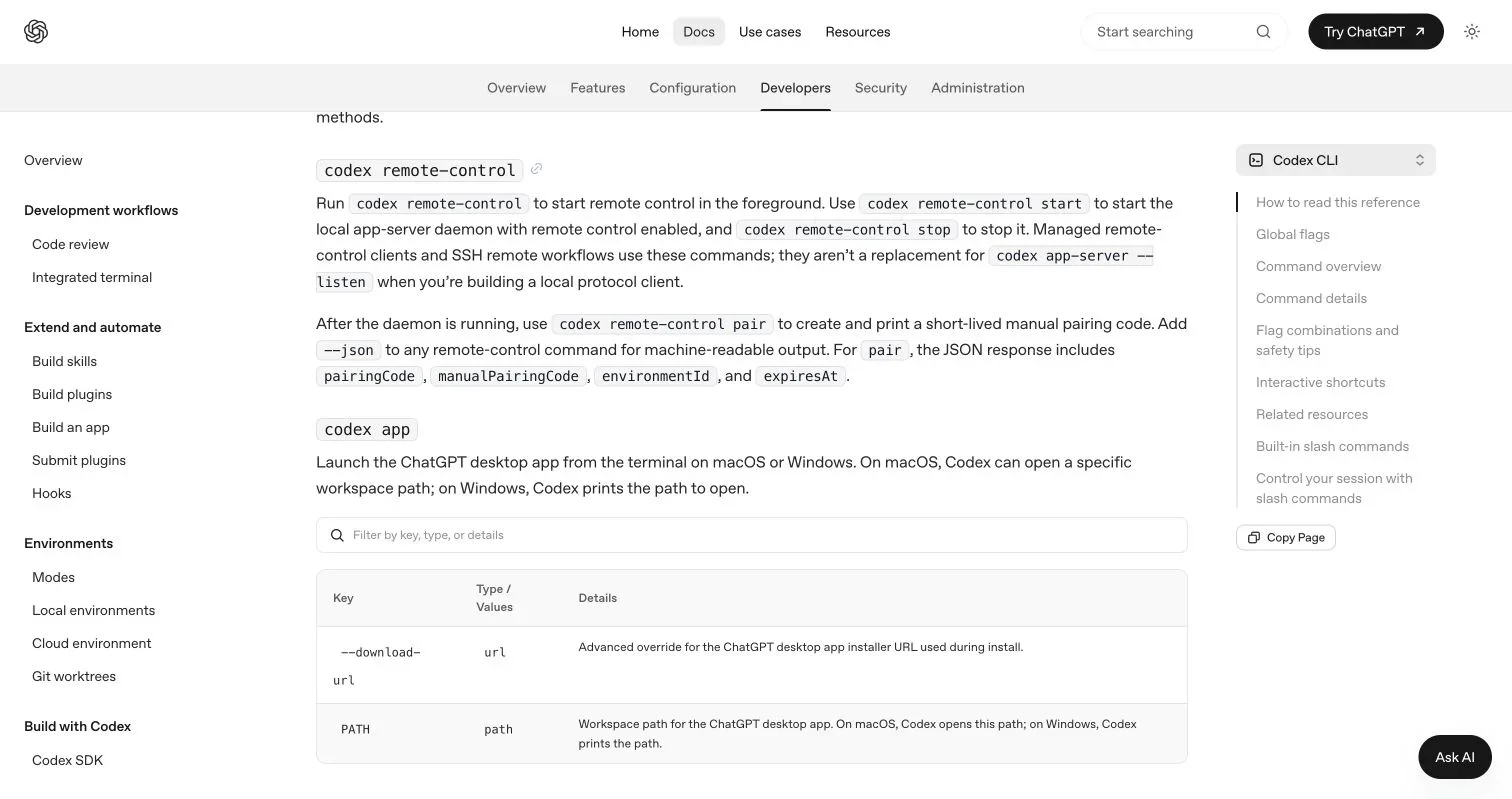Jump to Flag combinations and safety tips
The height and width of the screenshot is (799, 1512).
(1327, 340)
